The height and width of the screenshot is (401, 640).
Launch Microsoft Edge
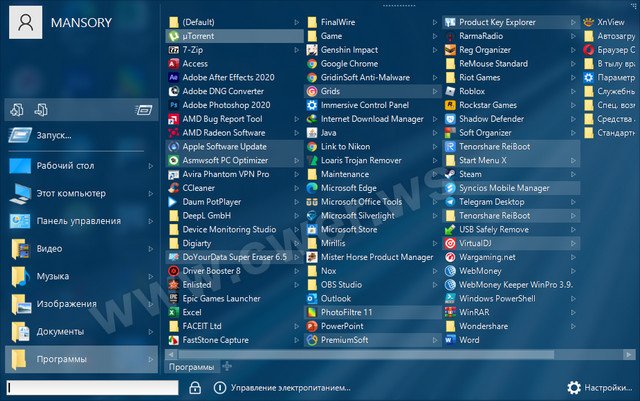coord(348,187)
